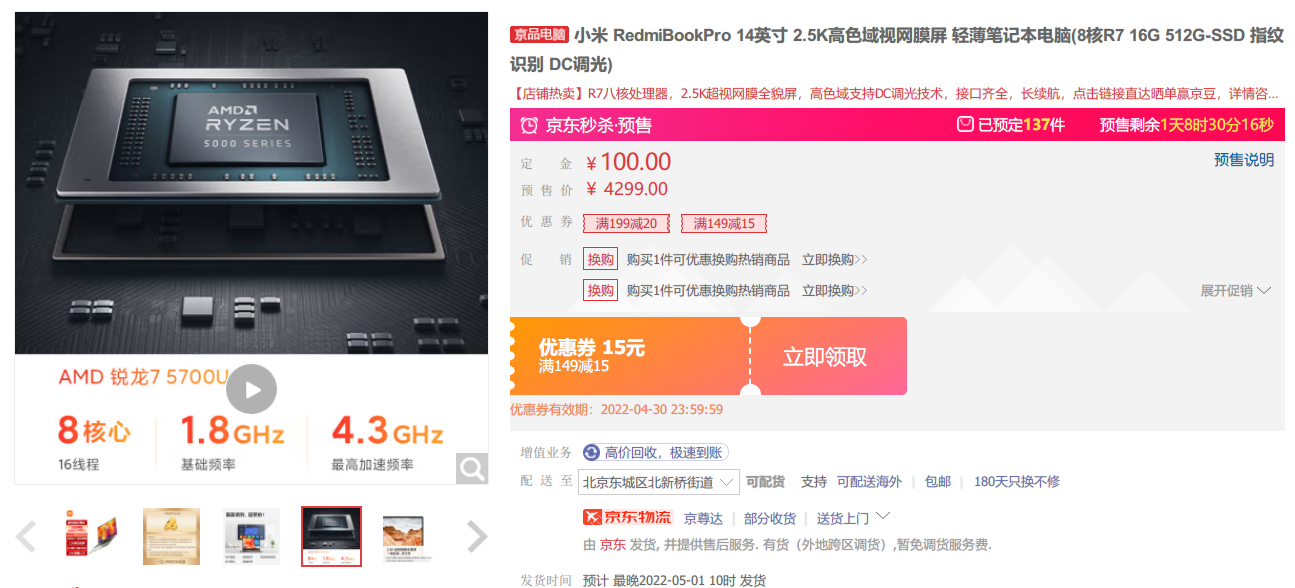The image size is (1295, 588).
Task: Expand promotions with 展开促销
Action: point(1236,291)
